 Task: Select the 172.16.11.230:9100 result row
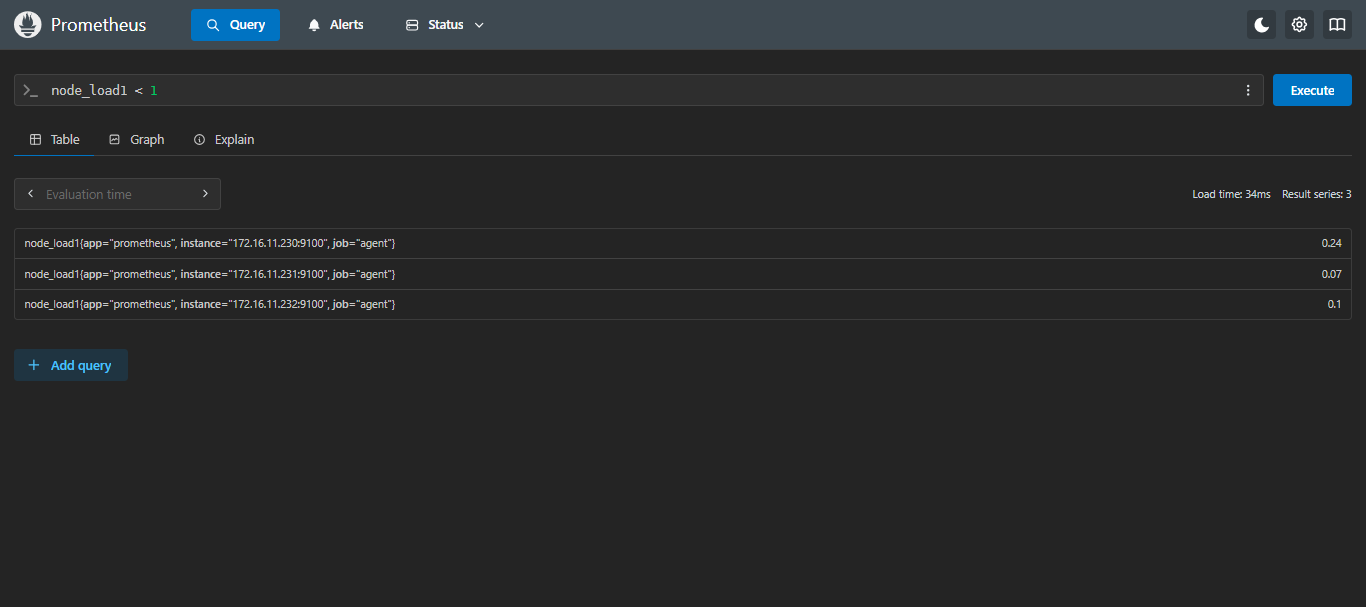click(x=682, y=243)
